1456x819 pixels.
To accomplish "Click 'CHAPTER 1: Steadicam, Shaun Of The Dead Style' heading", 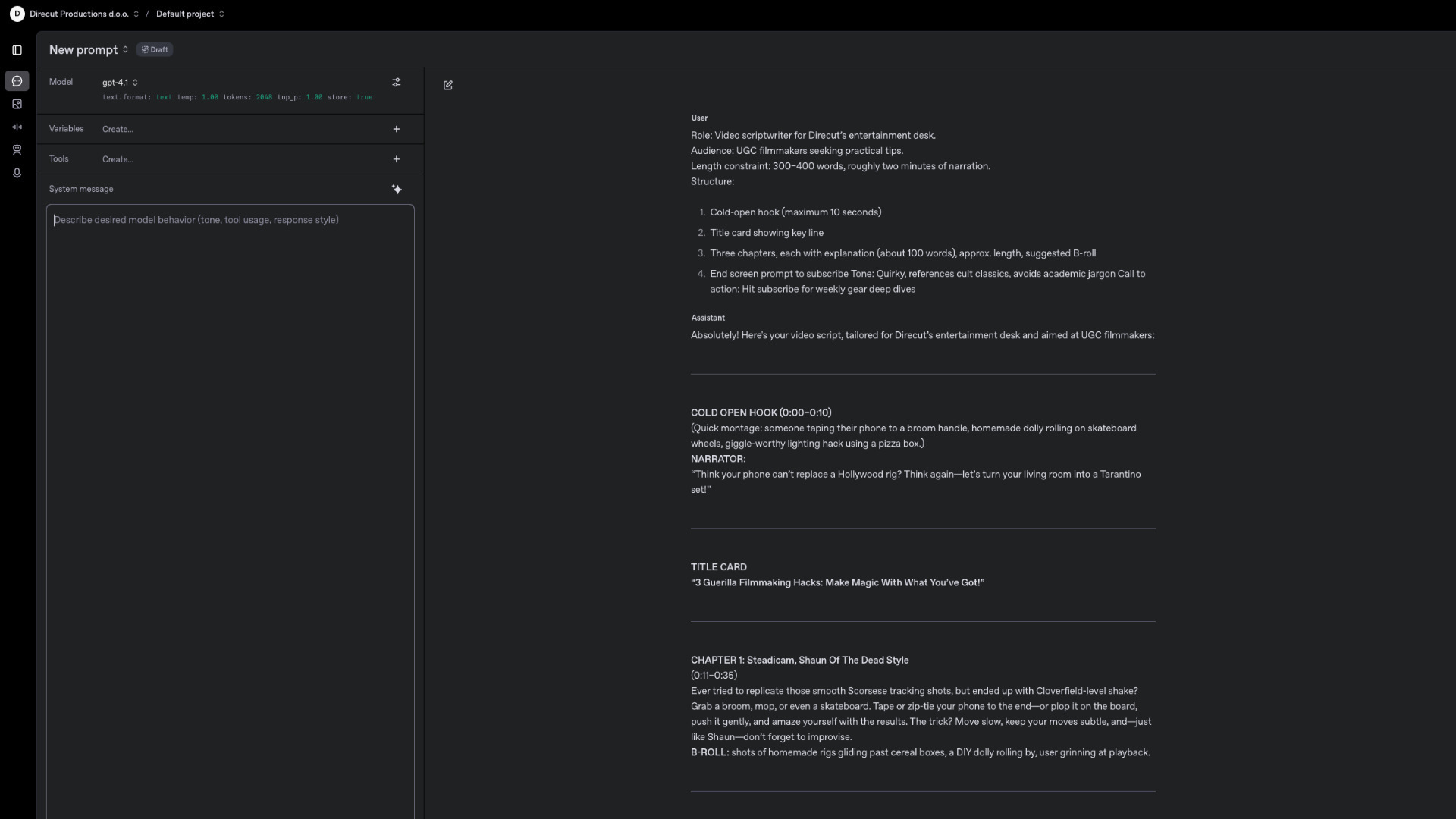I will [799, 660].
